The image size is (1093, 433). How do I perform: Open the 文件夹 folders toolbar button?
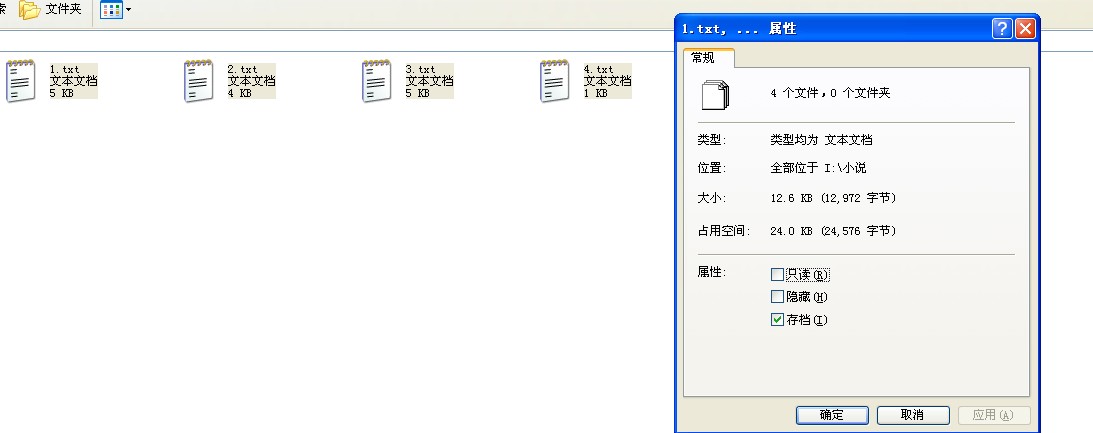(50, 10)
